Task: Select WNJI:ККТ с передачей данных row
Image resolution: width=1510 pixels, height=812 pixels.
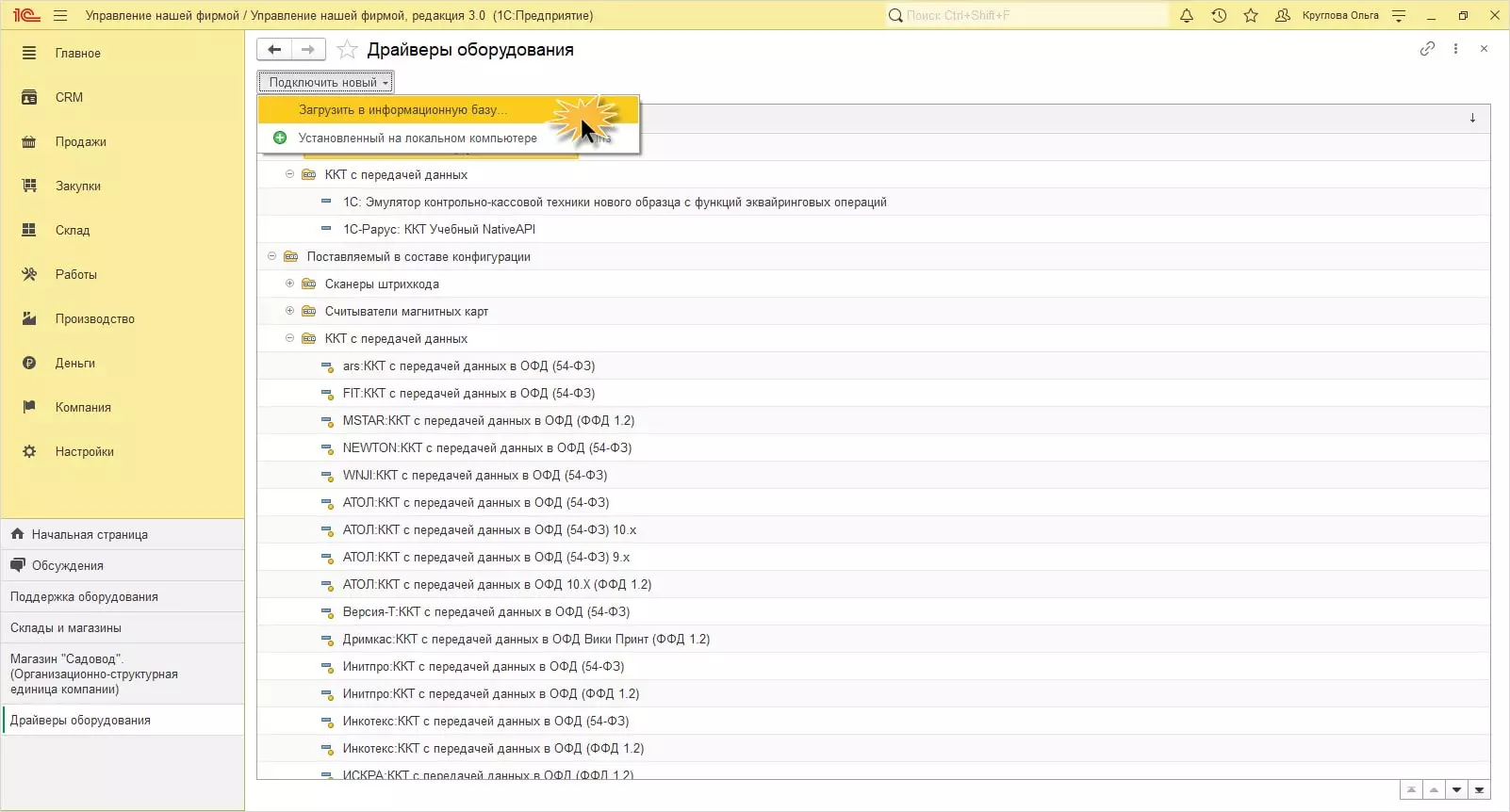Action: tap(874, 475)
